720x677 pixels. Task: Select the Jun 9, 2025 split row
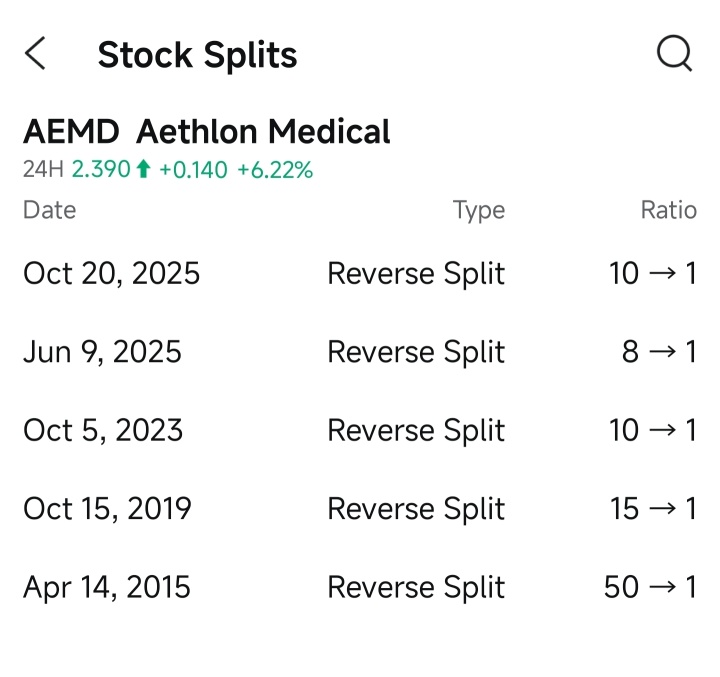pos(360,352)
